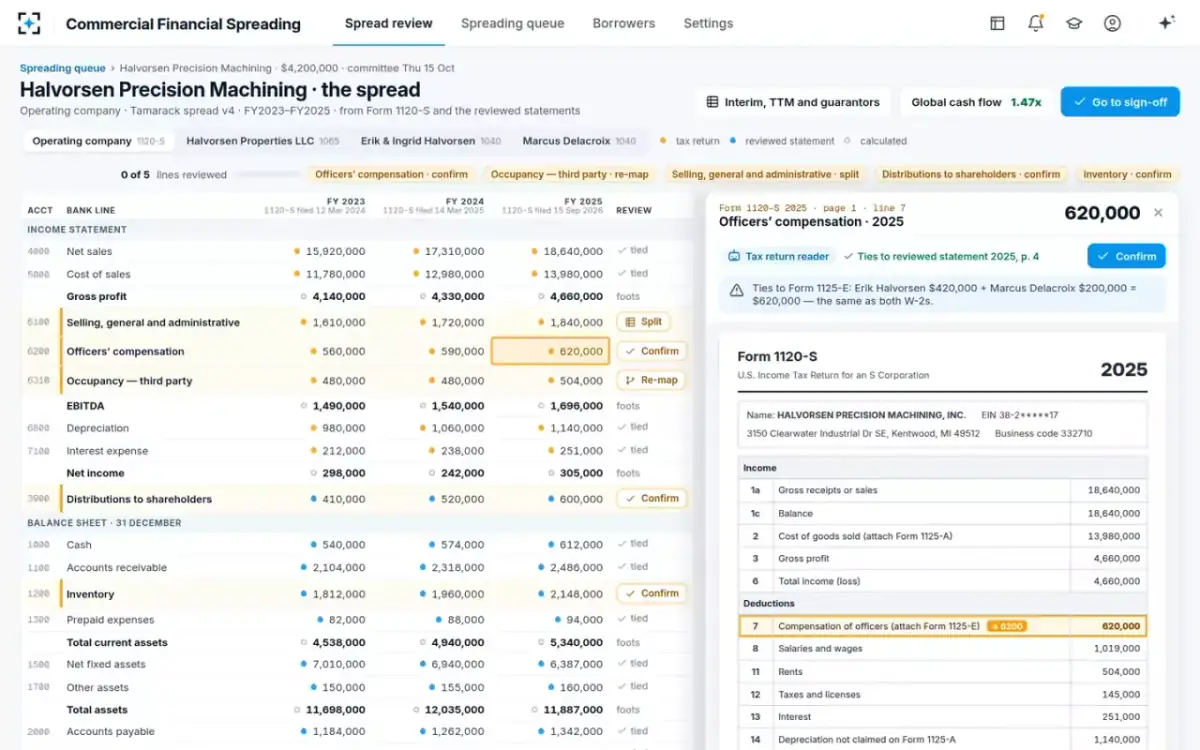Click Form line 11 Rents amount 504,000
Screen dimensions: 1200x750
[1121, 672]
